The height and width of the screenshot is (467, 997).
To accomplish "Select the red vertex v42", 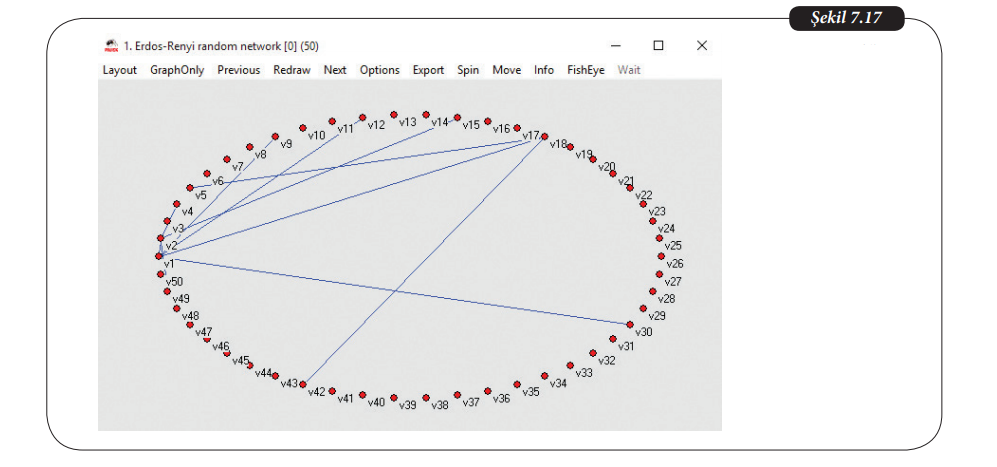I will [x=303, y=384].
